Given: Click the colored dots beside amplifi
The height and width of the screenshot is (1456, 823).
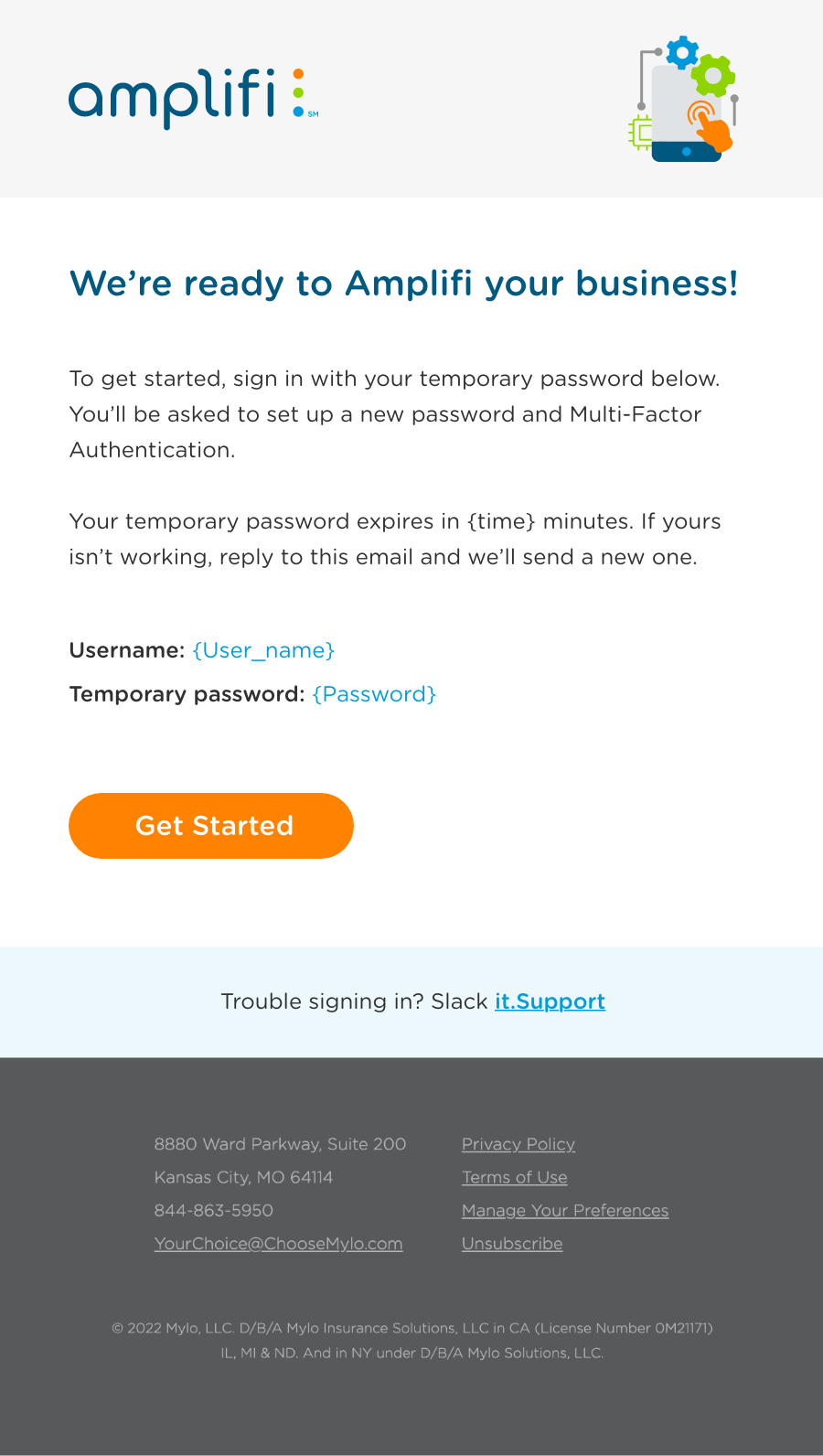Looking at the screenshot, I should click(298, 93).
